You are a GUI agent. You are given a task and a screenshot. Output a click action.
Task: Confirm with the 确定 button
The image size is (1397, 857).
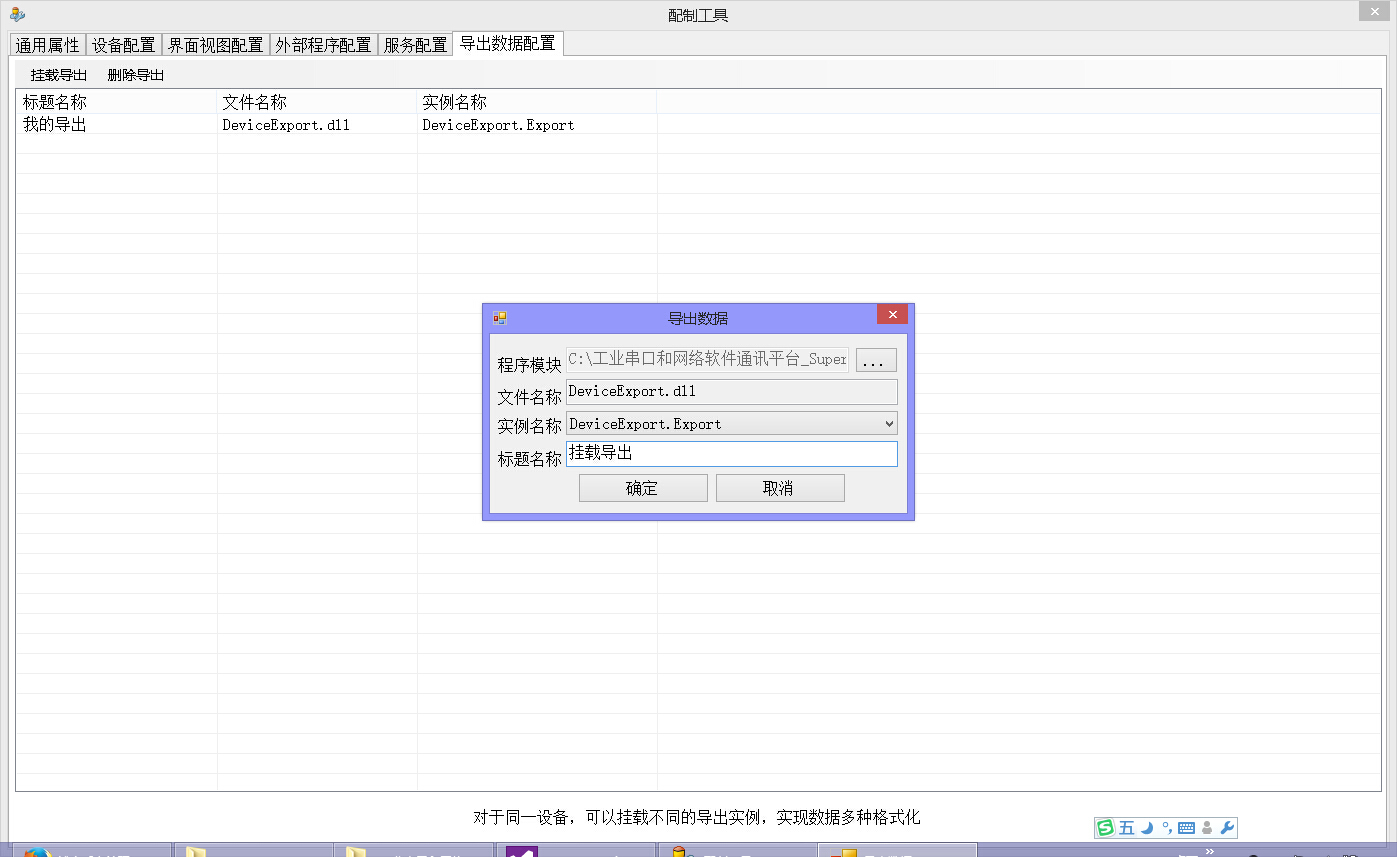pyautogui.click(x=643, y=488)
